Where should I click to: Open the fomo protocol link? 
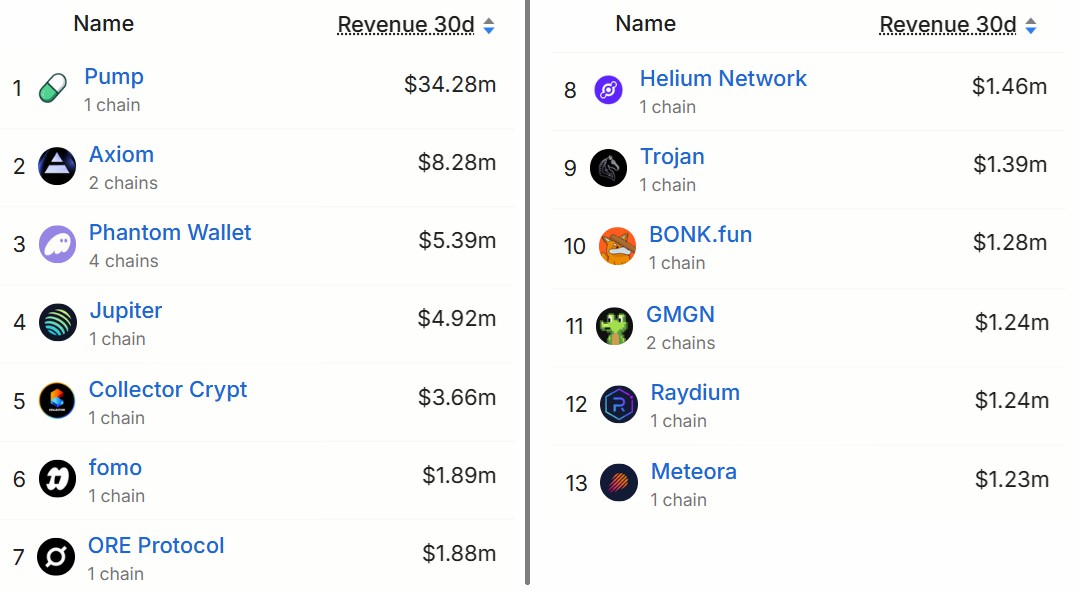pyautogui.click(x=115, y=468)
